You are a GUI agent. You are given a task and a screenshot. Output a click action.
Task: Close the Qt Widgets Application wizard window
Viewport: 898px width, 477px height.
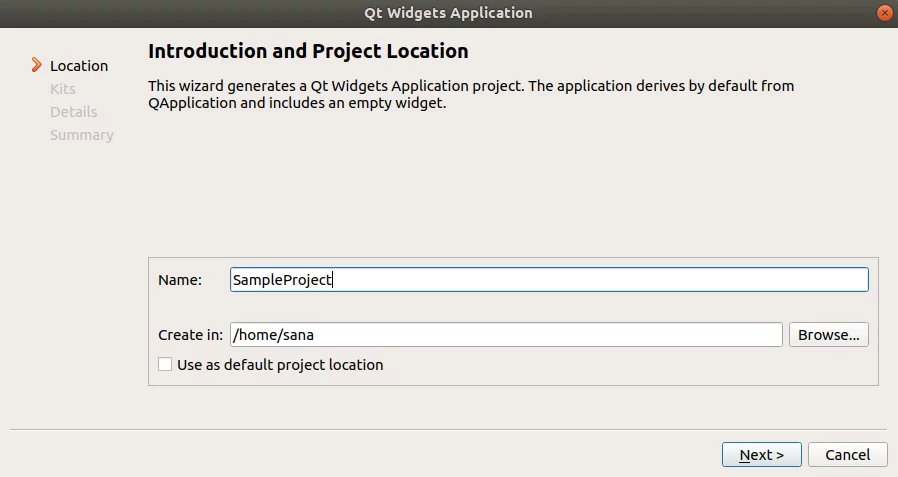884,13
